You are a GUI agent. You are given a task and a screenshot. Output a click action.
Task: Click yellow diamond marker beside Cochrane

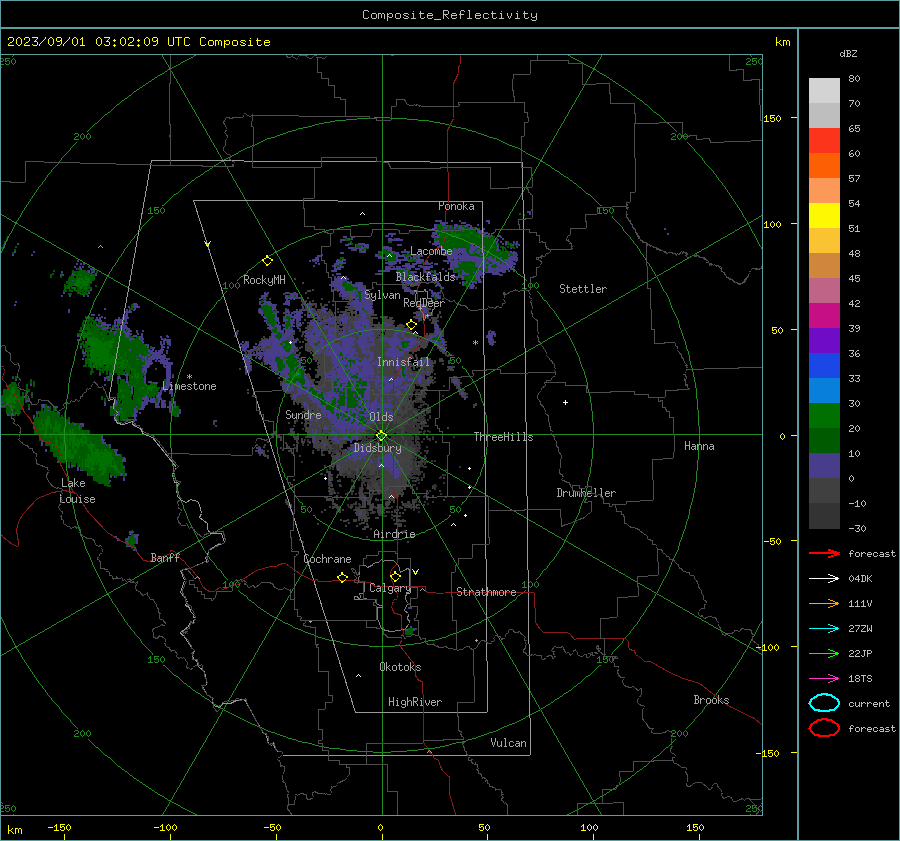pos(342,577)
